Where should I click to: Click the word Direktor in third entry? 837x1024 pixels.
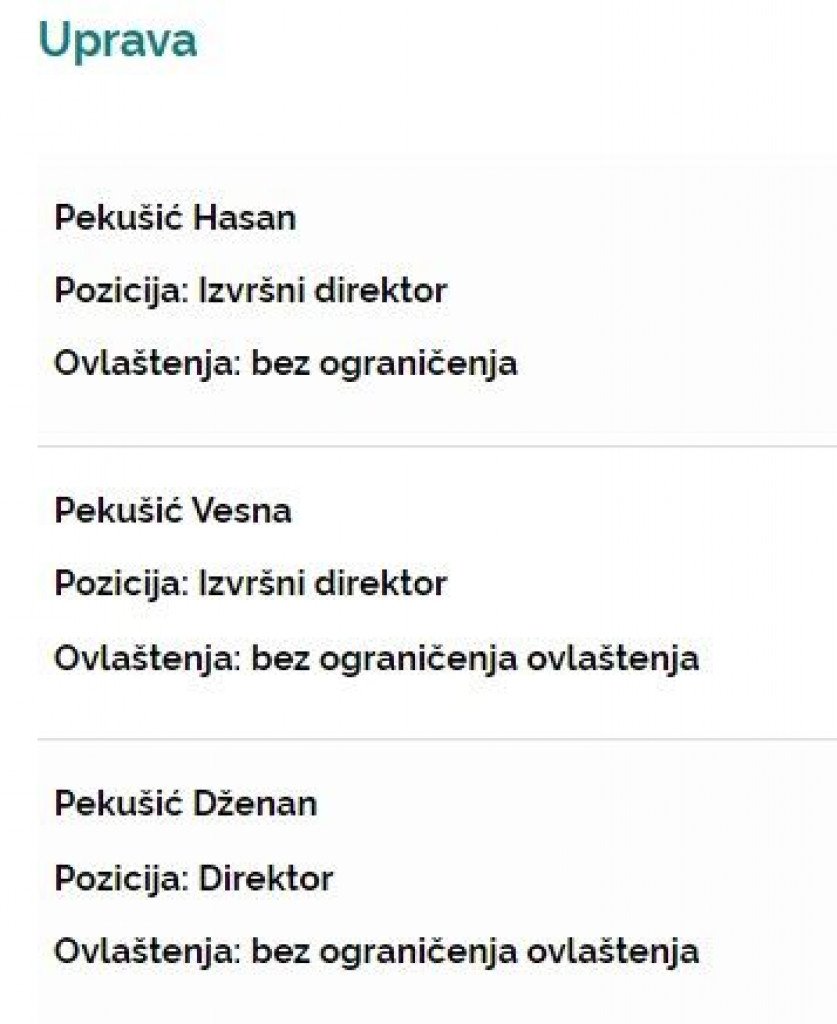(266, 878)
